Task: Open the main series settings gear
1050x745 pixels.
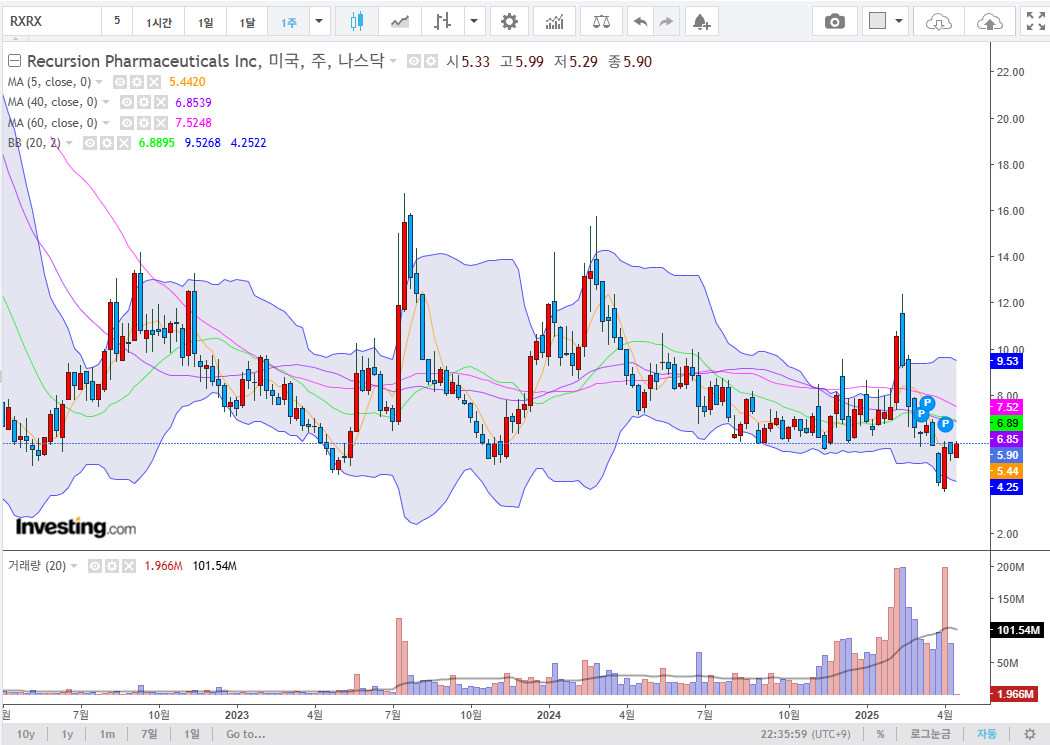Action: tap(431, 62)
